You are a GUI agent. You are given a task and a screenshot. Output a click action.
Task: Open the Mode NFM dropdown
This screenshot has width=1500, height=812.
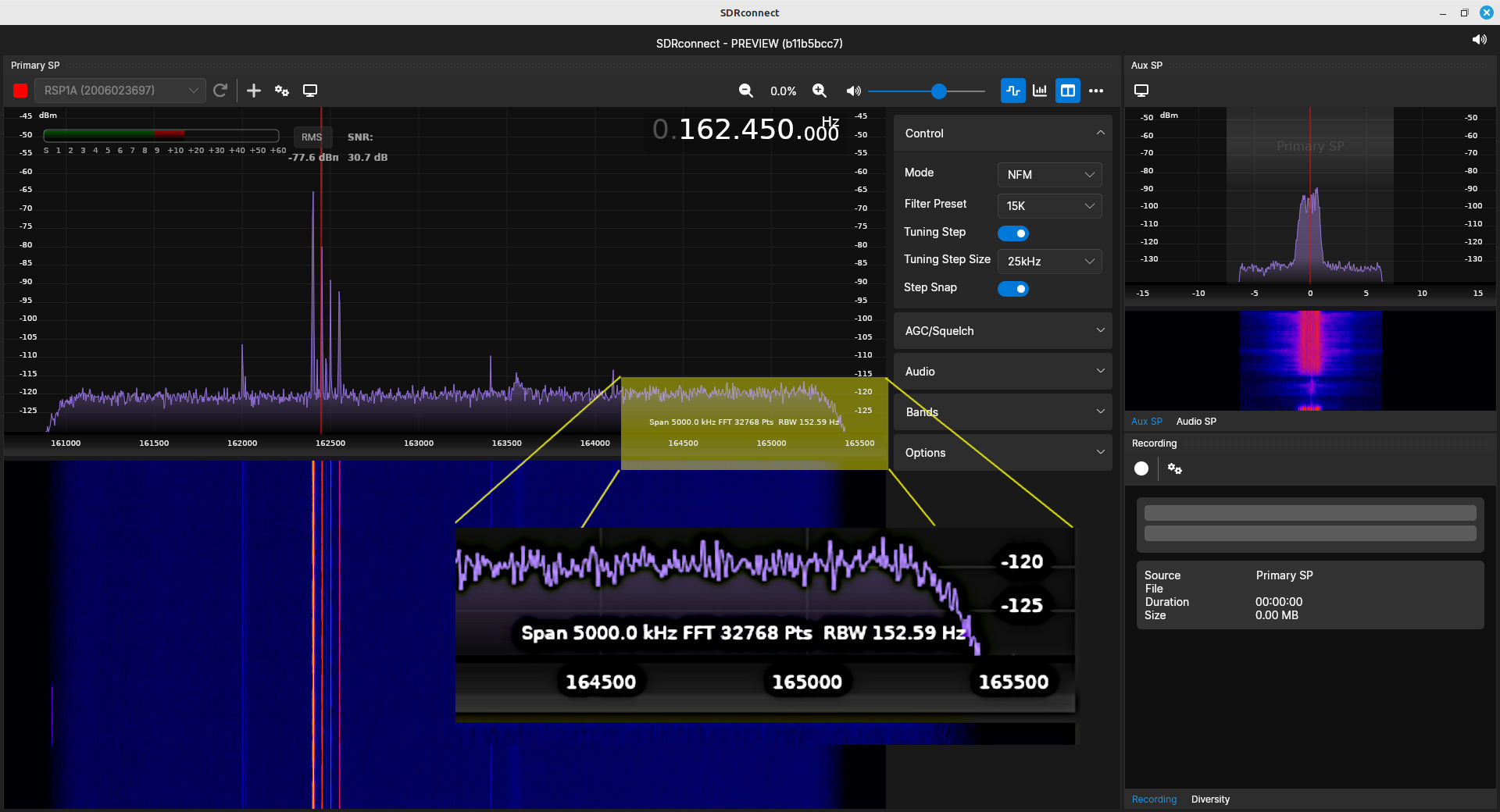pos(1050,175)
